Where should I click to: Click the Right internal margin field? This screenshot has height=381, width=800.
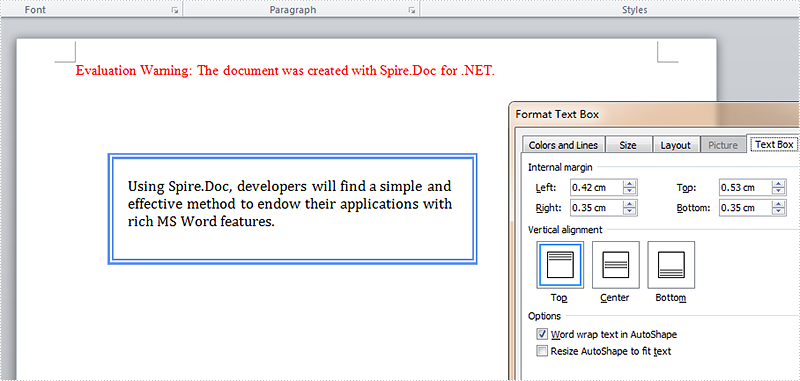pos(596,208)
